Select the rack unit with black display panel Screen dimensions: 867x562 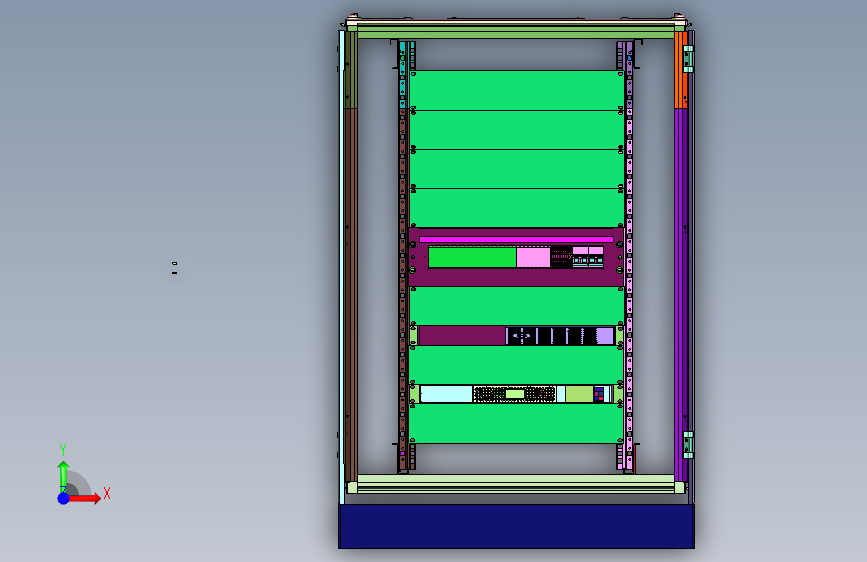(x=516, y=336)
